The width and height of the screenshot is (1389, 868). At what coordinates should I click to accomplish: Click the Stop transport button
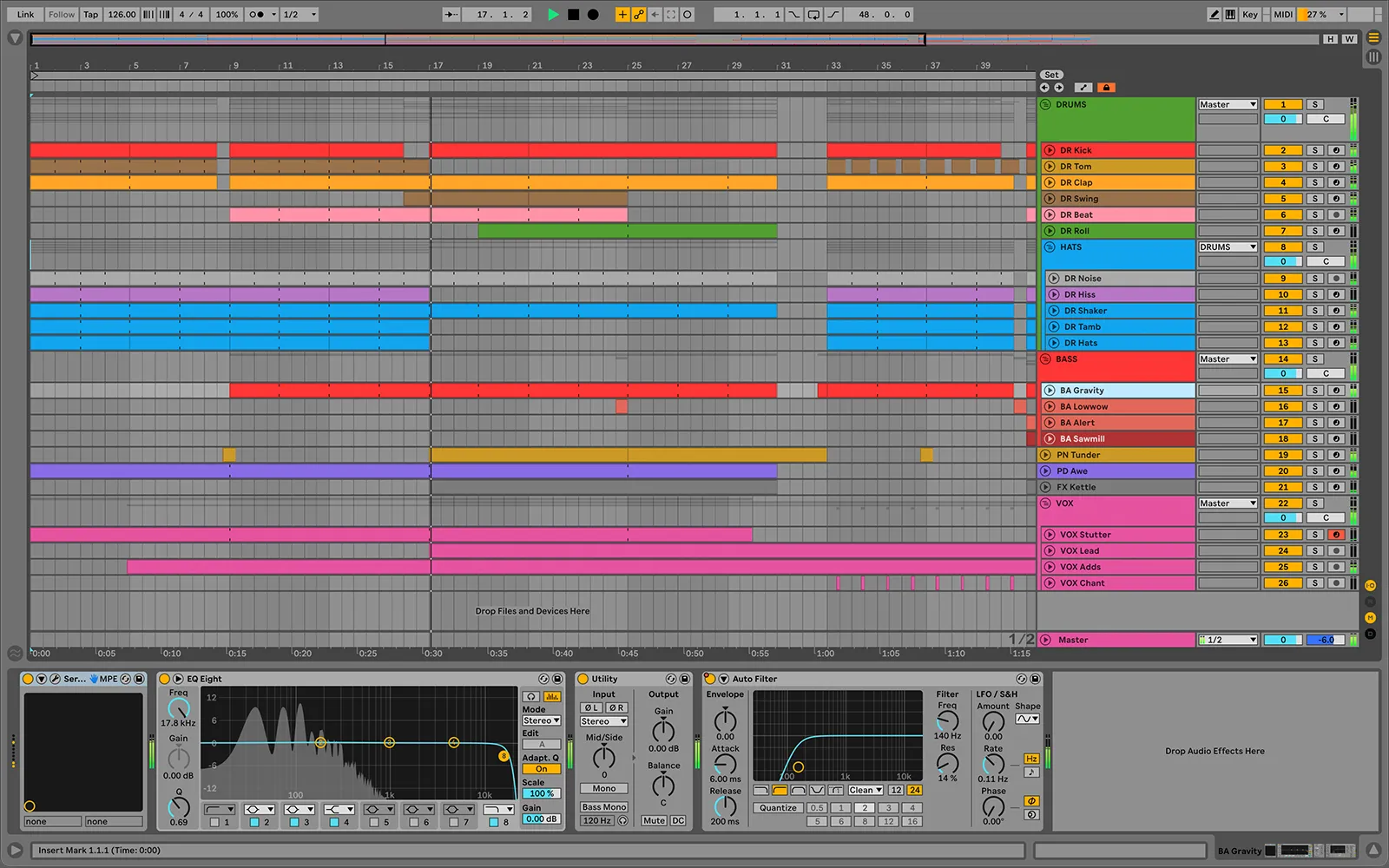[573, 15]
